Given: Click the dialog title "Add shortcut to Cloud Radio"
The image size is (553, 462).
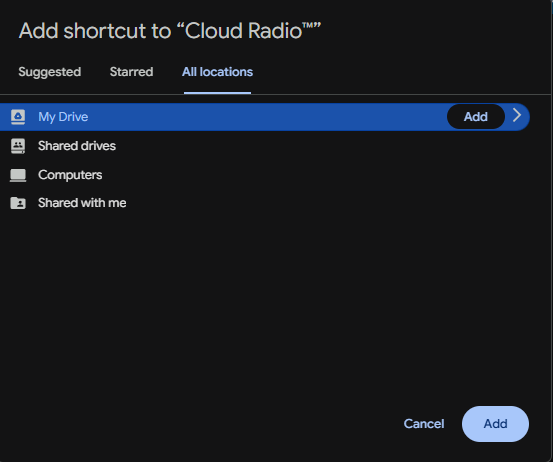Looking at the screenshot, I should click(170, 31).
